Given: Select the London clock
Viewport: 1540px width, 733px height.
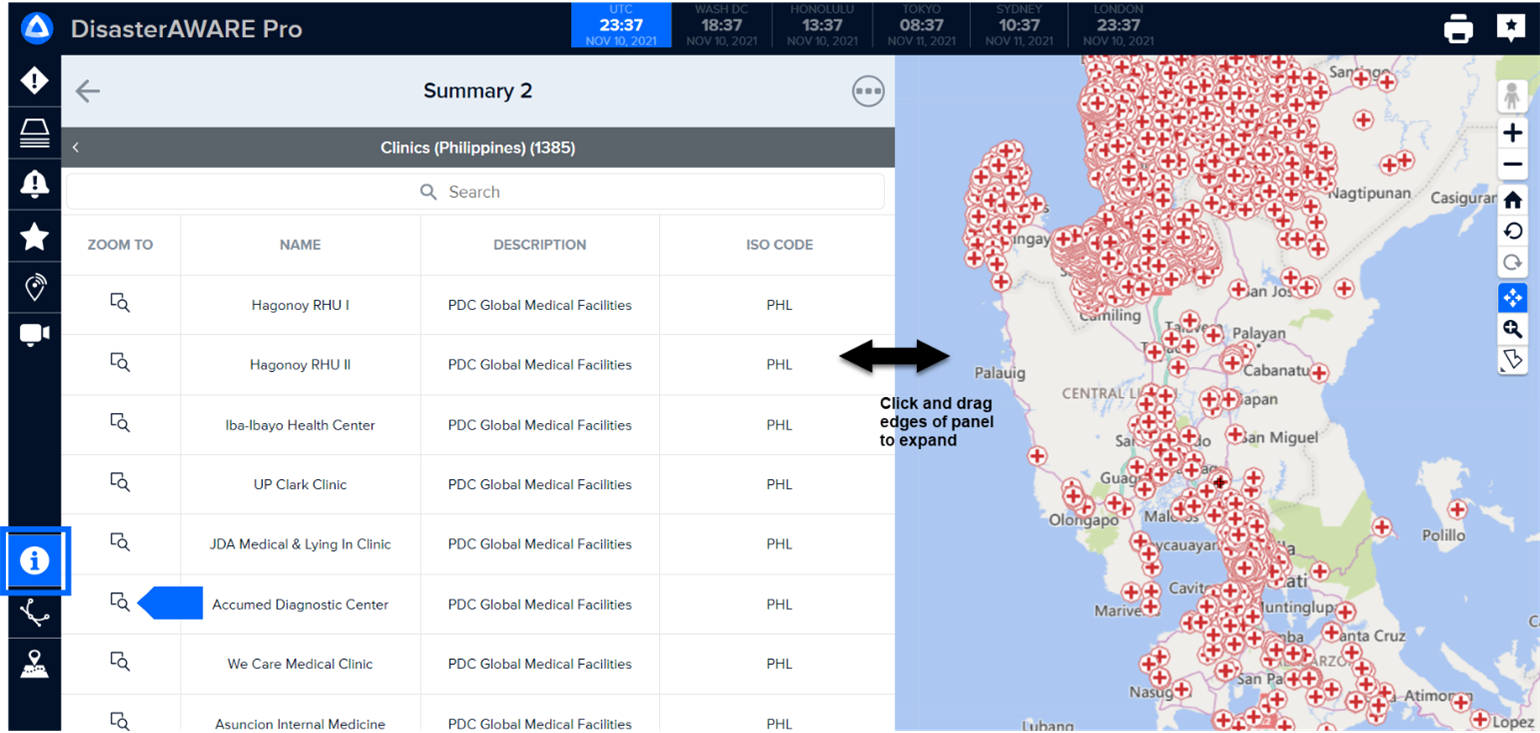Looking at the screenshot, I should (x=1118, y=25).
